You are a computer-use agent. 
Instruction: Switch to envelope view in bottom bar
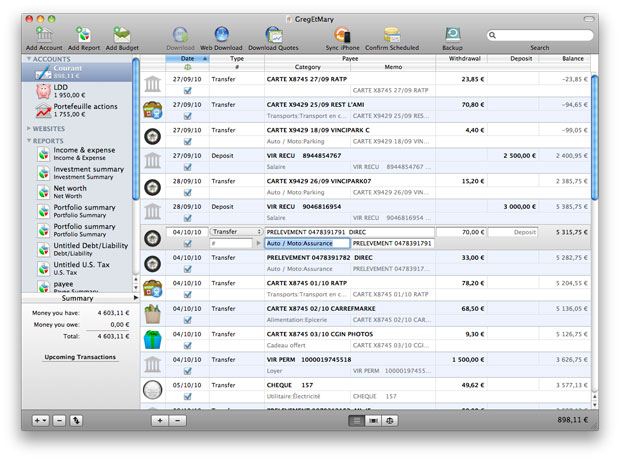(373, 420)
